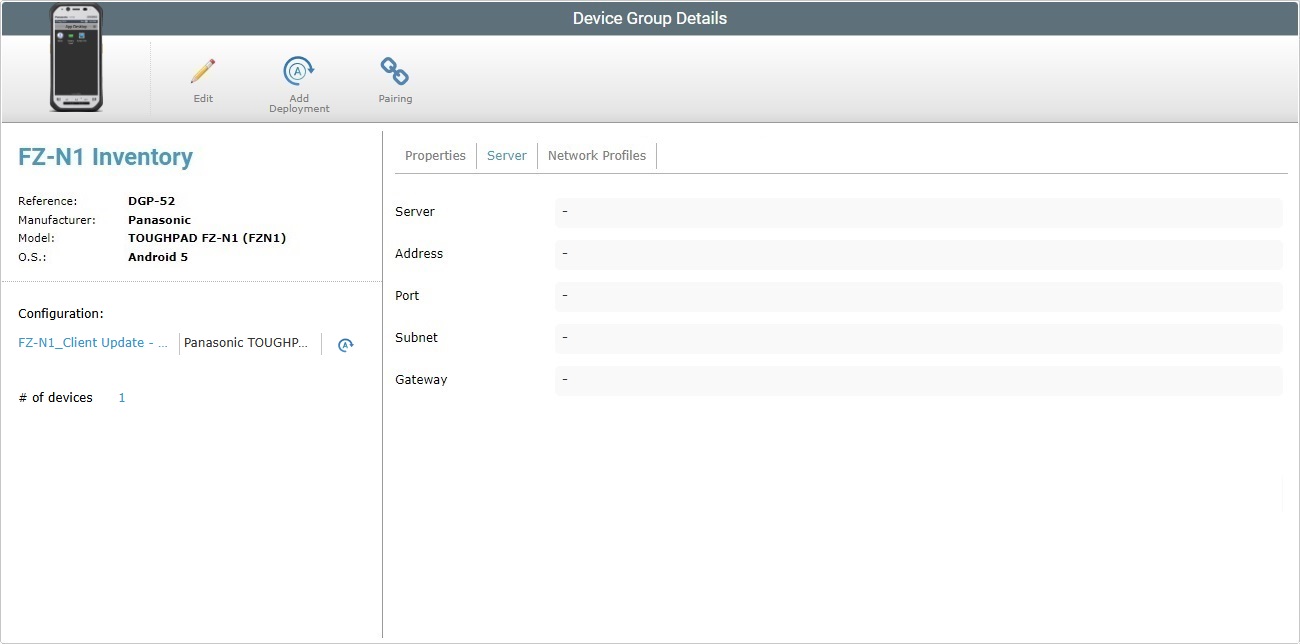
Task: Select the Edit pencil icon
Action: coord(202,71)
